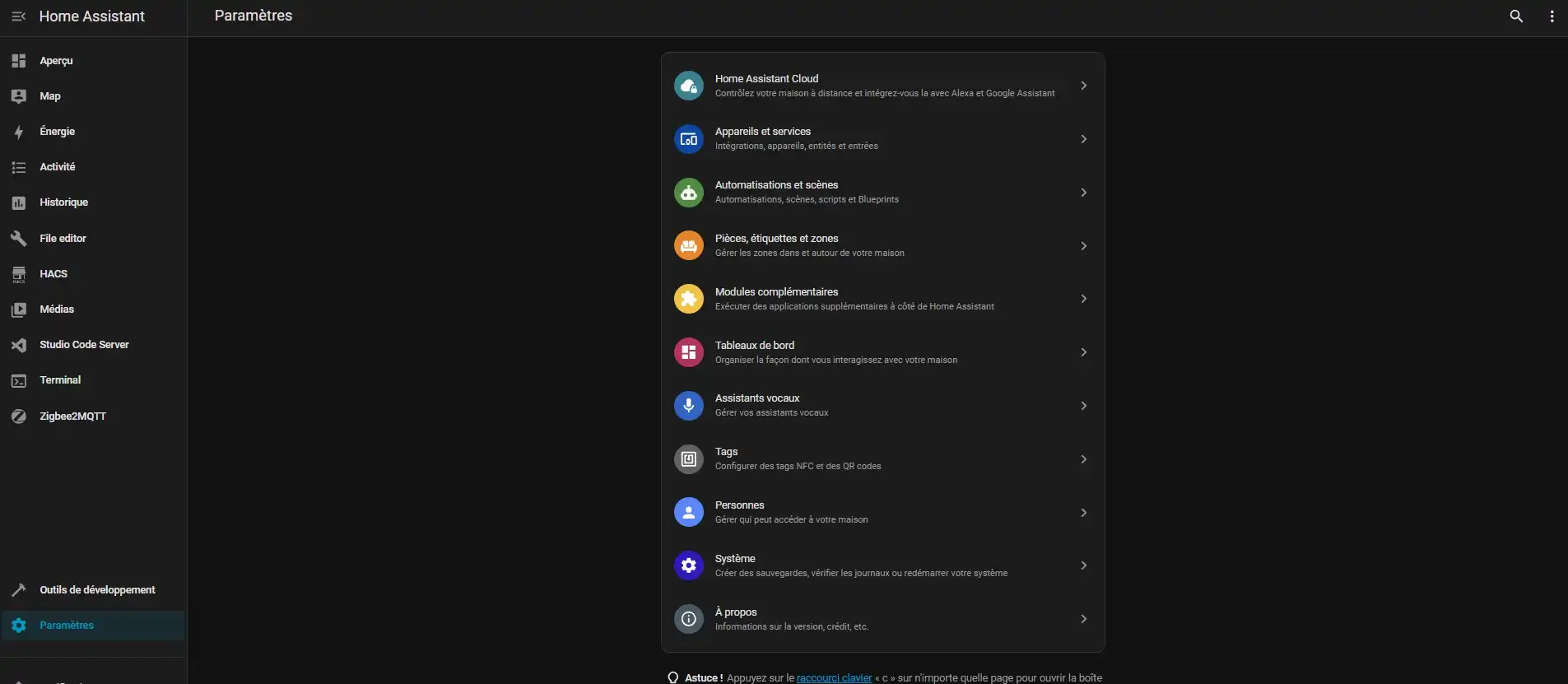Click the Tags NFC icon
The image size is (1568, 684).
[x=689, y=459]
